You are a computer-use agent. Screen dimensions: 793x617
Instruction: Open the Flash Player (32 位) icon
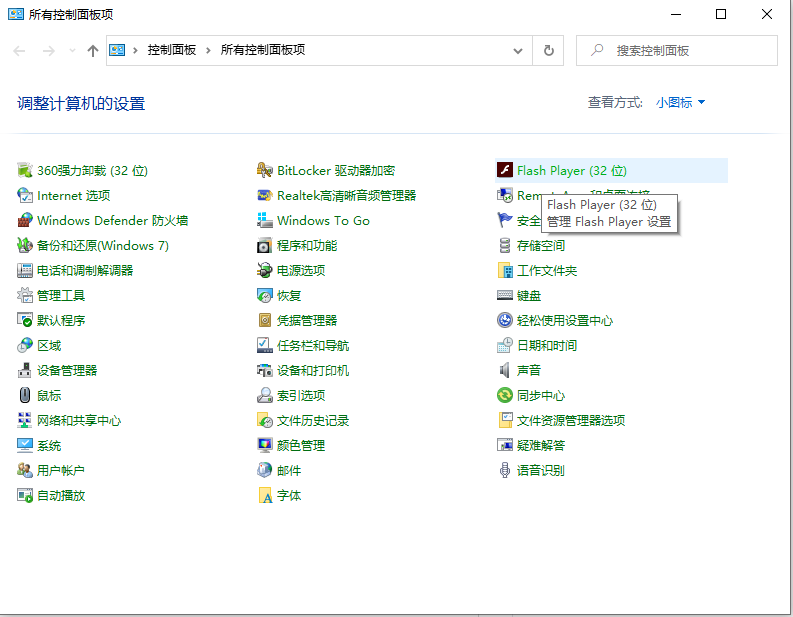(x=505, y=171)
